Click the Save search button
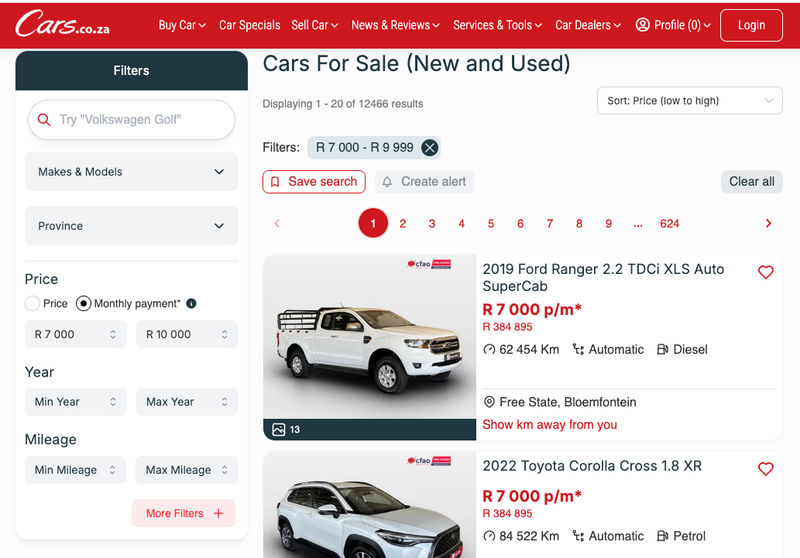Image resolution: width=800 pixels, height=558 pixels. pos(314,182)
